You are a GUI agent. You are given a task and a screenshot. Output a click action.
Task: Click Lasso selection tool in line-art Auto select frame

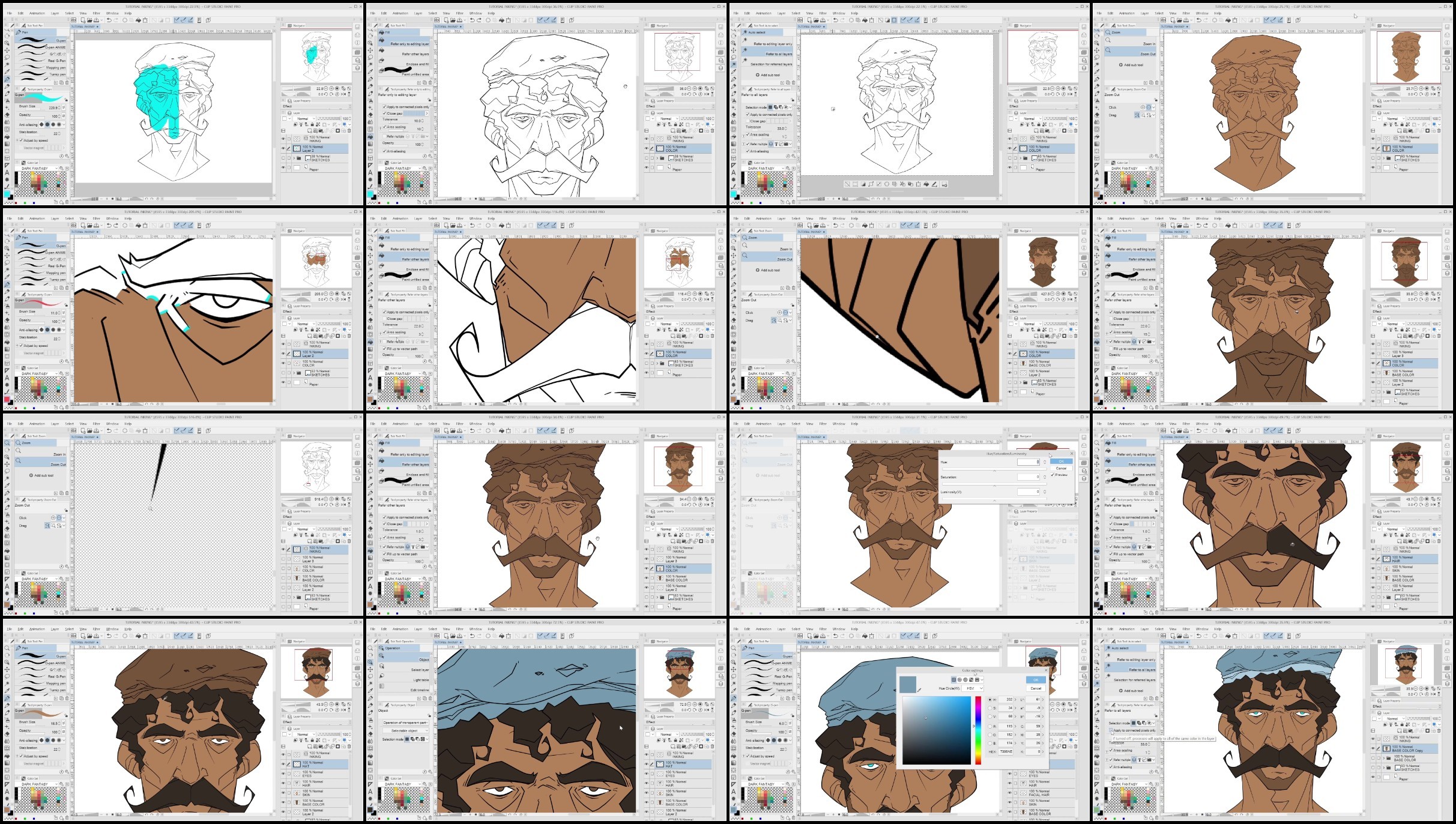click(x=734, y=57)
